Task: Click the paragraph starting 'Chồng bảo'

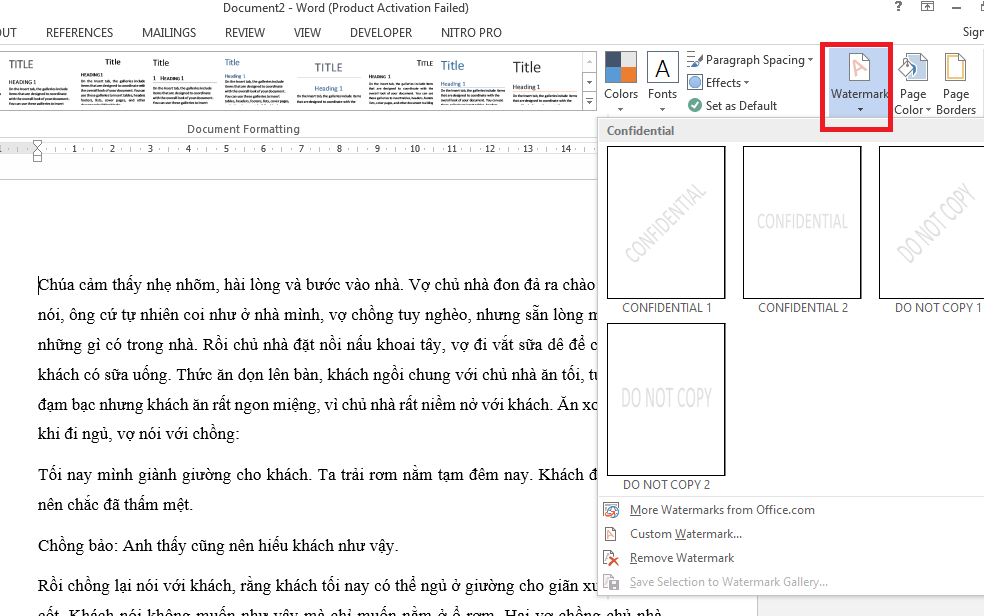Action: pyautogui.click(x=218, y=545)
